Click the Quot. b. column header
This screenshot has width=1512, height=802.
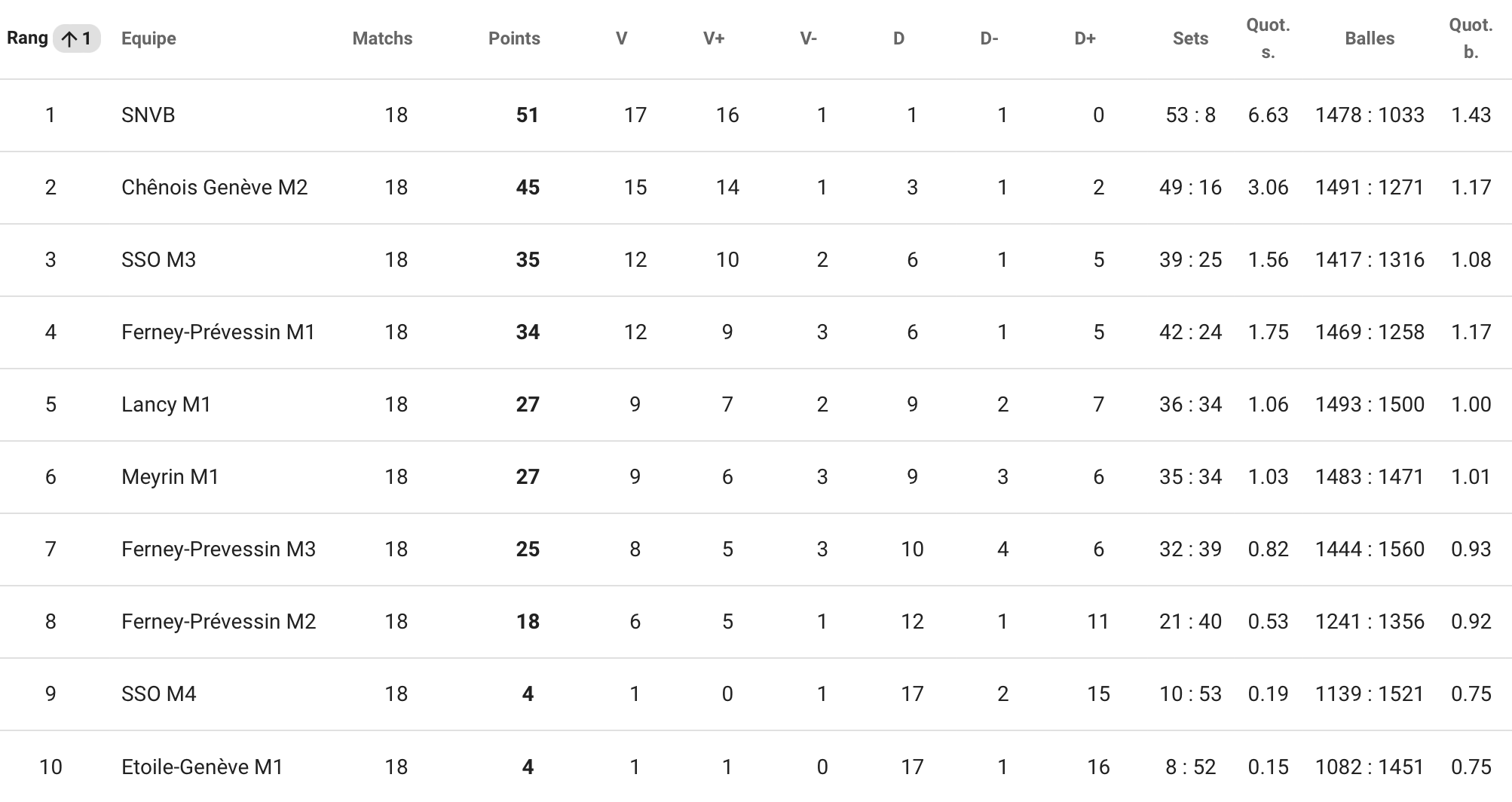pyautogui.click(x=1471, y=38)
